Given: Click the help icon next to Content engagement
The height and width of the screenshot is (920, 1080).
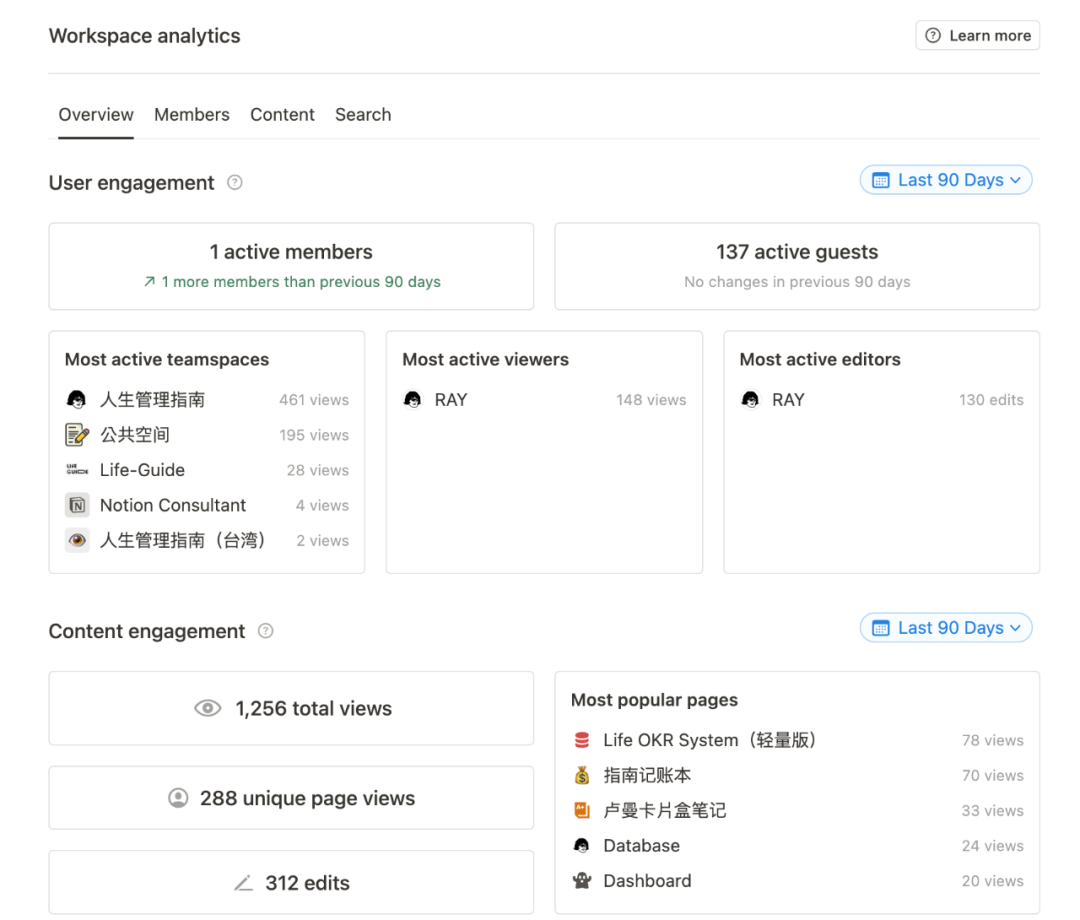Looking at the screenshot, I should tap(265, 631).
